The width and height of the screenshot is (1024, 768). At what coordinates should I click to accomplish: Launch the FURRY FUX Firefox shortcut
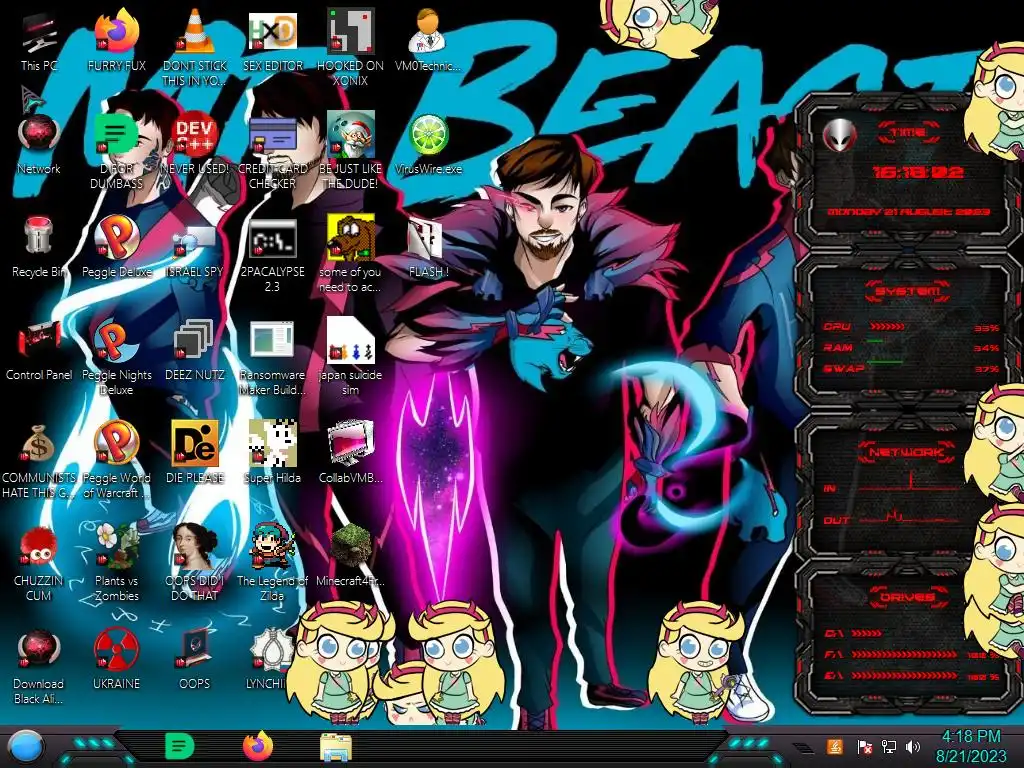[x=116, y=40]
